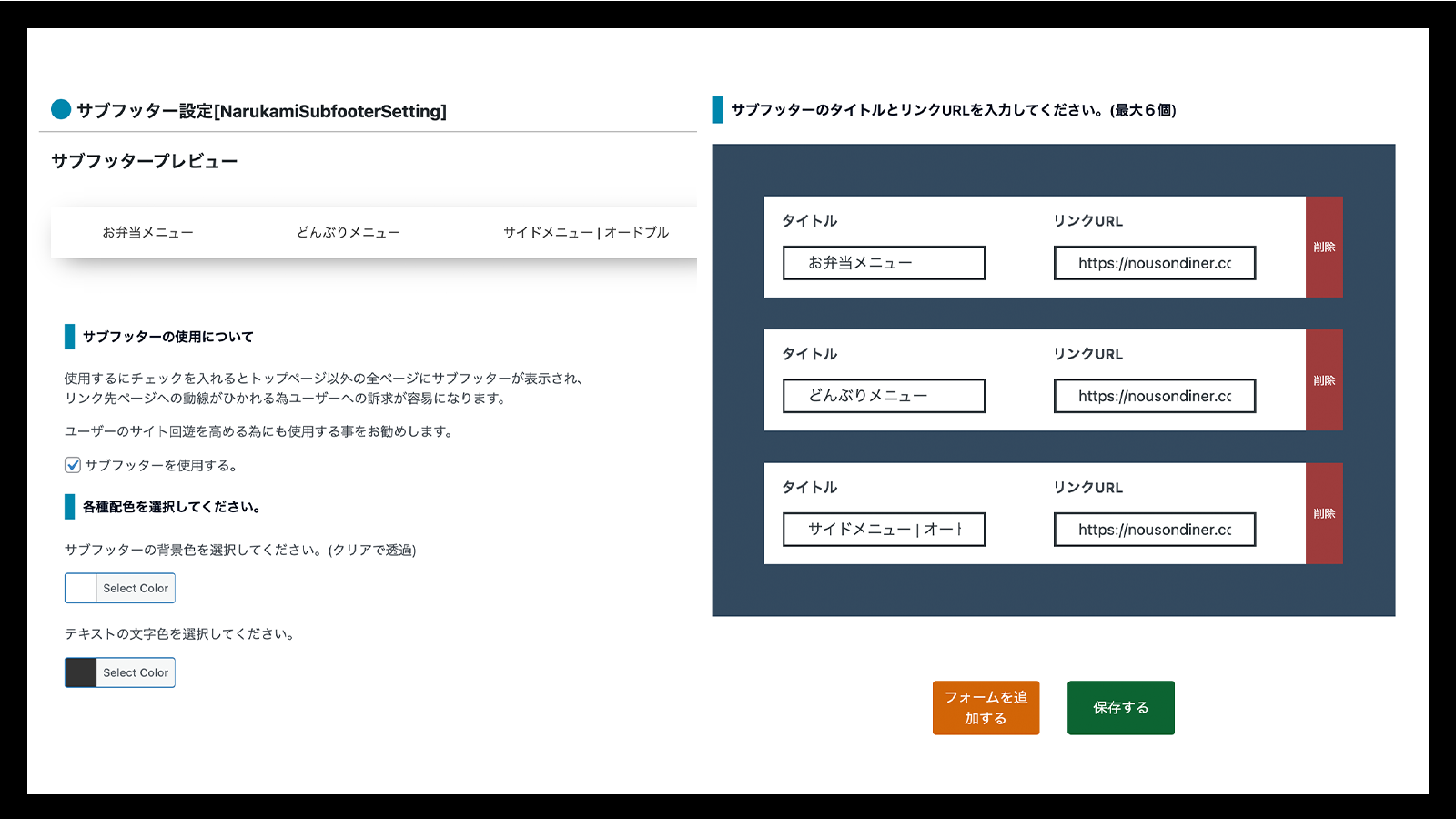This screenshot has height=819, width=1456.
Task: Select the second リンクURL field
Action: tap(1154, 396)
